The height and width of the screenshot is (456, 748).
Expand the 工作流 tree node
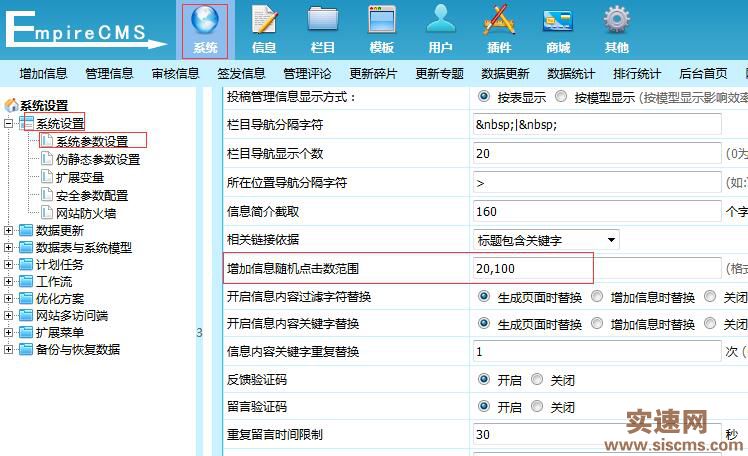pyautogui.click(x=8, y=281)
